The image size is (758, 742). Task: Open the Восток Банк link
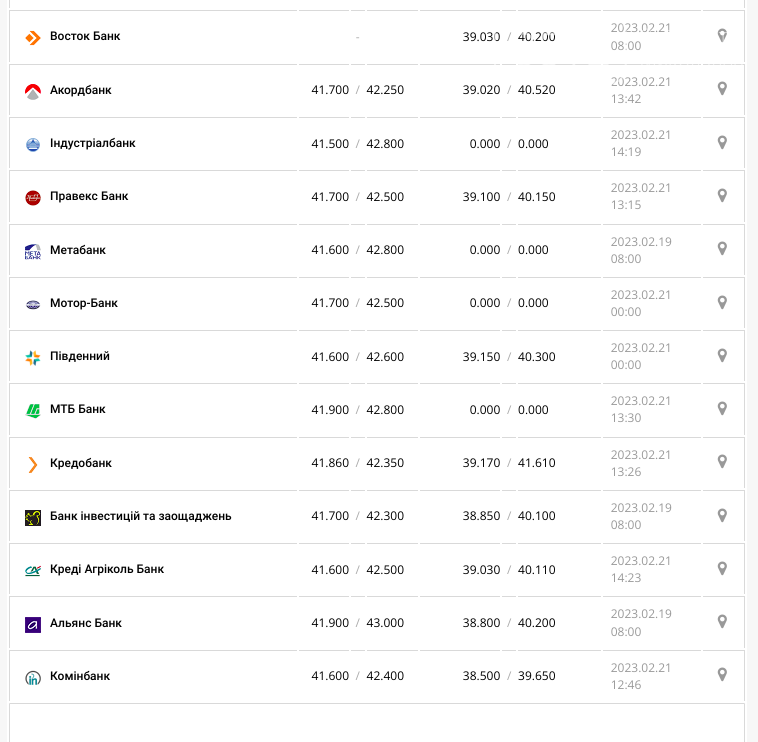(85, 36)
